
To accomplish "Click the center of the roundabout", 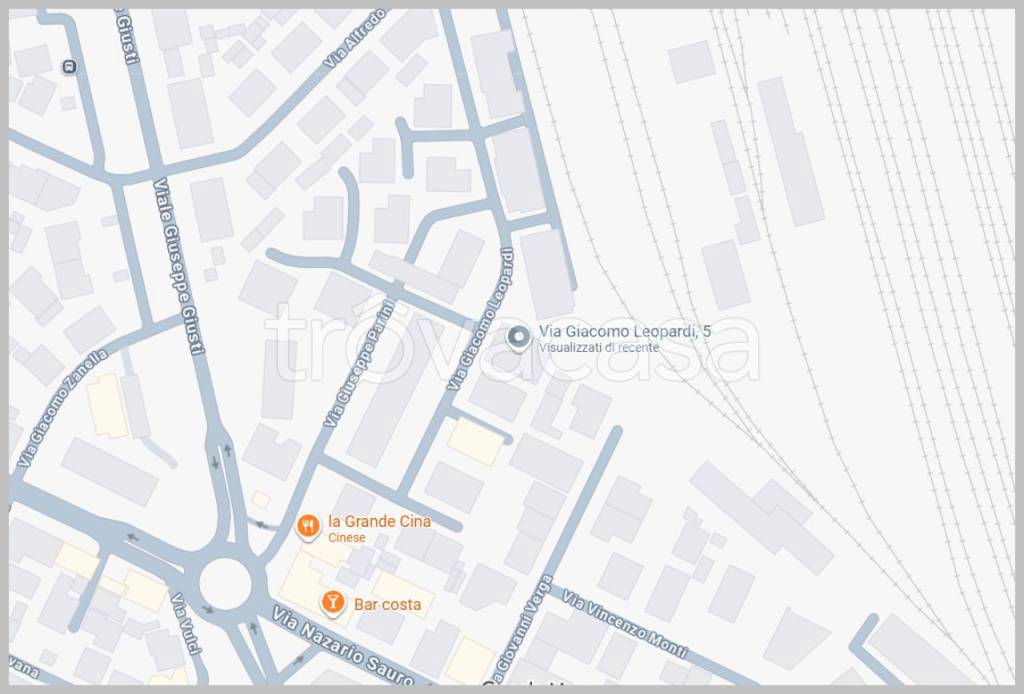I will 224,583.
